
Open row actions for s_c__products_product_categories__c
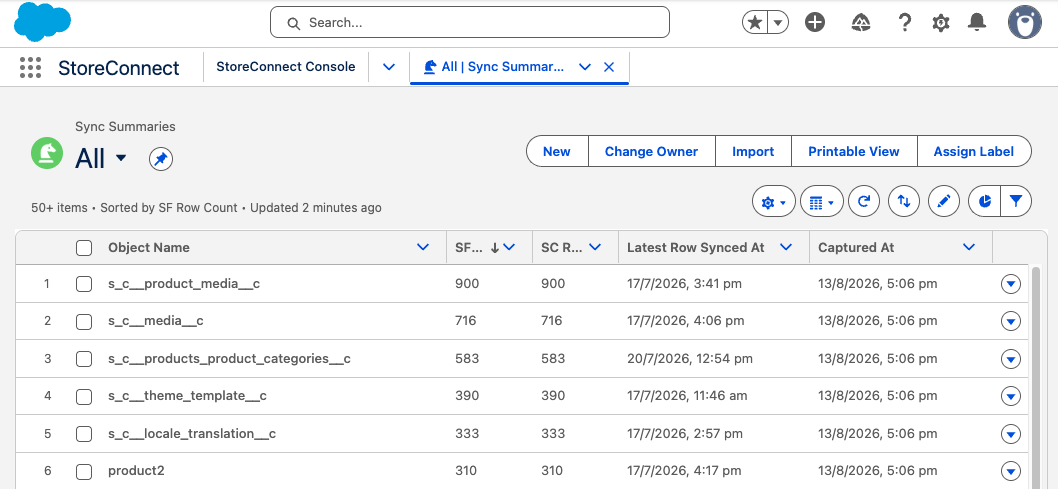[x=1010, y=359]
